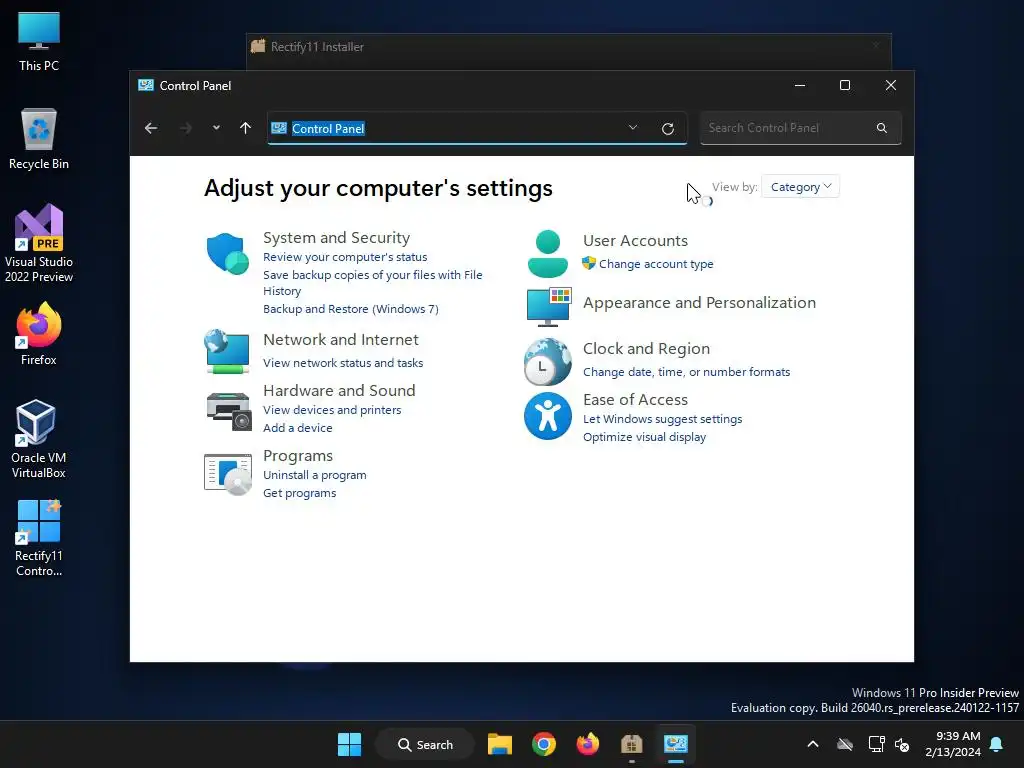Open the Programs disc icon
The height and width of the screenshot is (768, 1024).
click(227, 475)
